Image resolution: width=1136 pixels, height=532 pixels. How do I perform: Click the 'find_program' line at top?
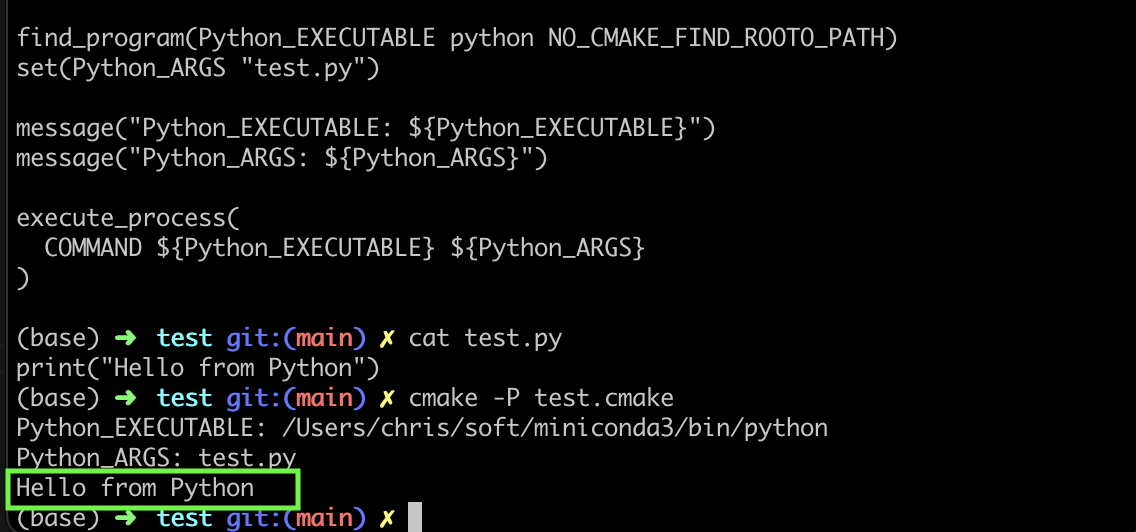(457, 38)
